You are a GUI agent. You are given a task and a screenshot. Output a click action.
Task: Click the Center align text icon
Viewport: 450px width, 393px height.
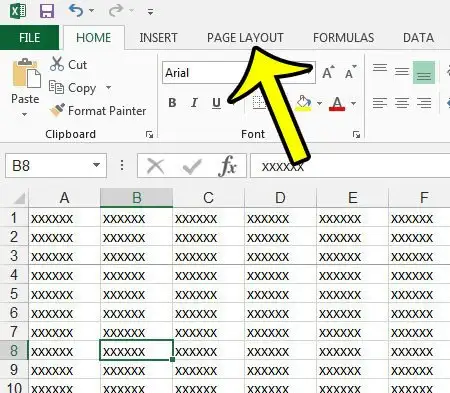pyautogui.click(x=402, y=103)
